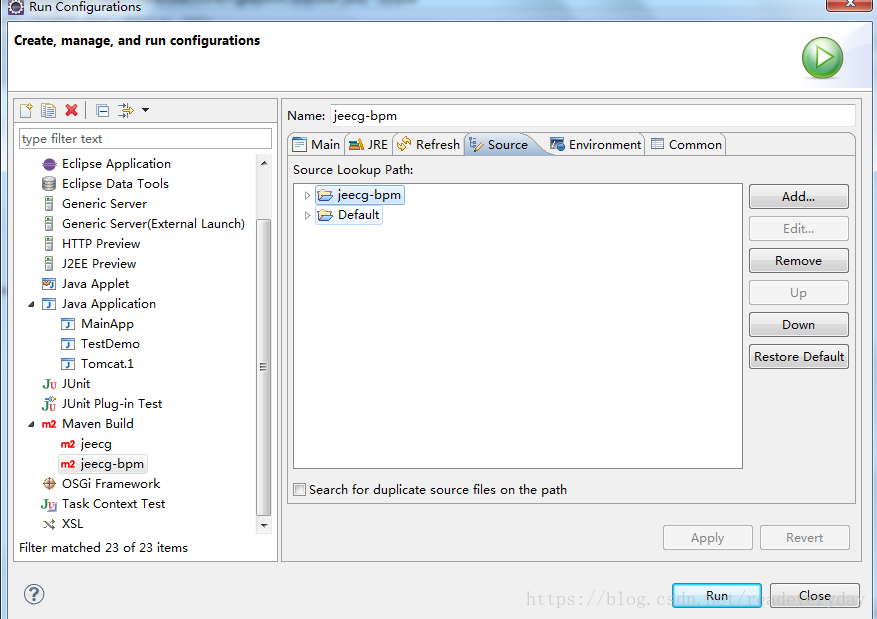Click the Up button
Screen dimensions: 877x619
point(799,293)
